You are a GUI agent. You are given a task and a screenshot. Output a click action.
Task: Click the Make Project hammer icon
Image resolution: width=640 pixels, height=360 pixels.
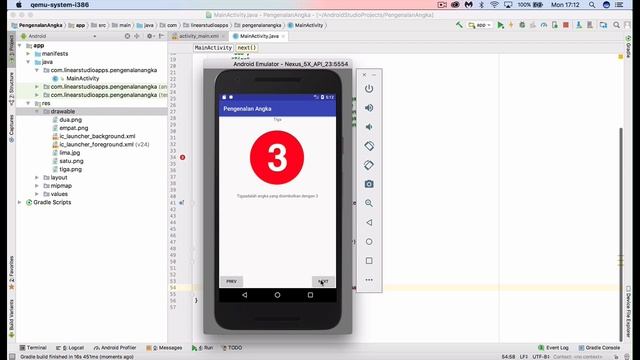point(459,25)
